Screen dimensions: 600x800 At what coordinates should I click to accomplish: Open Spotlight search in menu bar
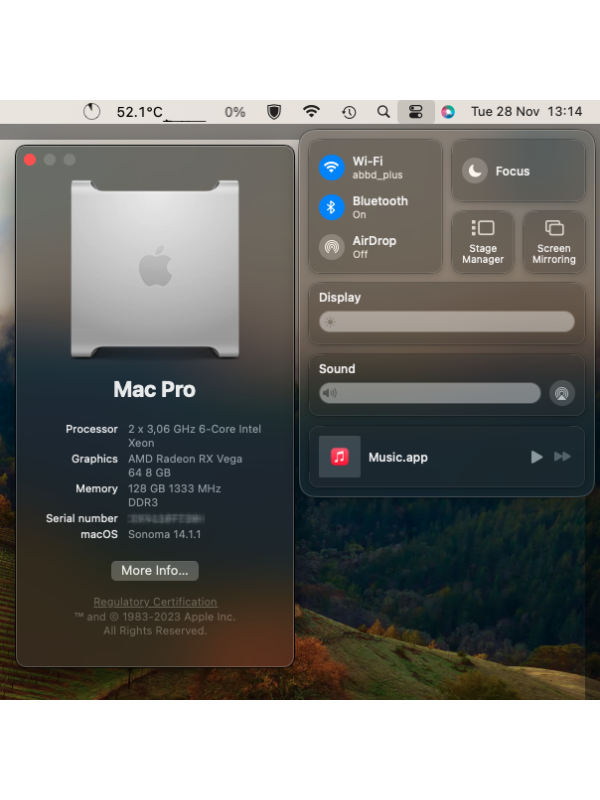coord(384,112)
